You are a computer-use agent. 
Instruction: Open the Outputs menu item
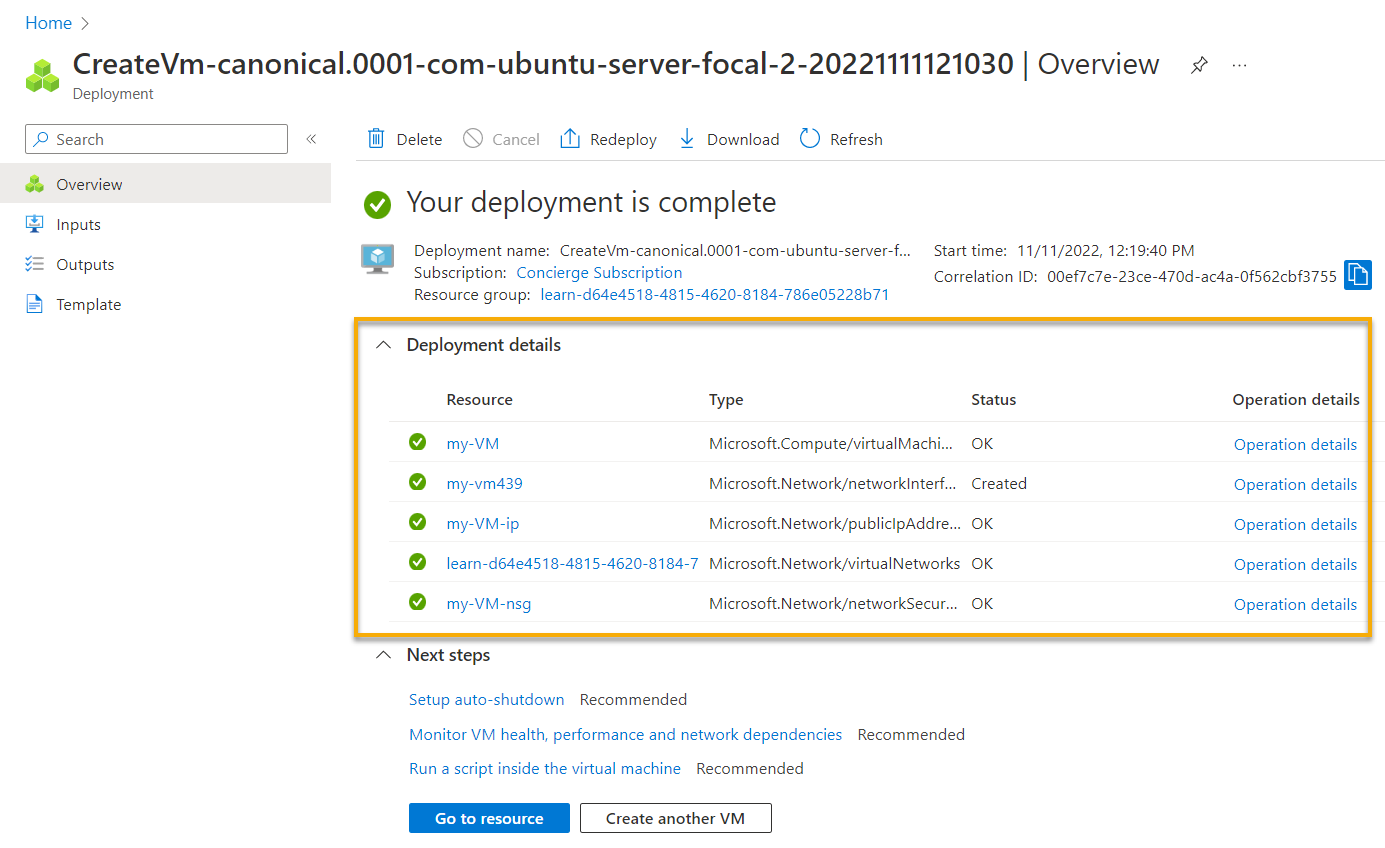[165, 264]
